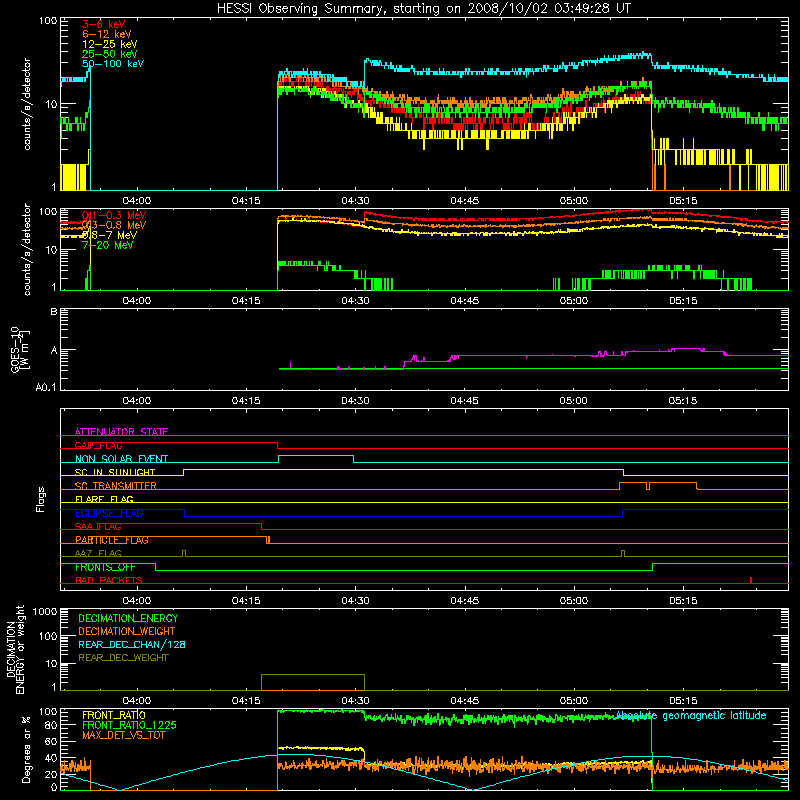Image resolution: width=800 pixels, height=800 pixels.
Task: Select the red 3-6 keV legend label
Action: tap(103, 24)
